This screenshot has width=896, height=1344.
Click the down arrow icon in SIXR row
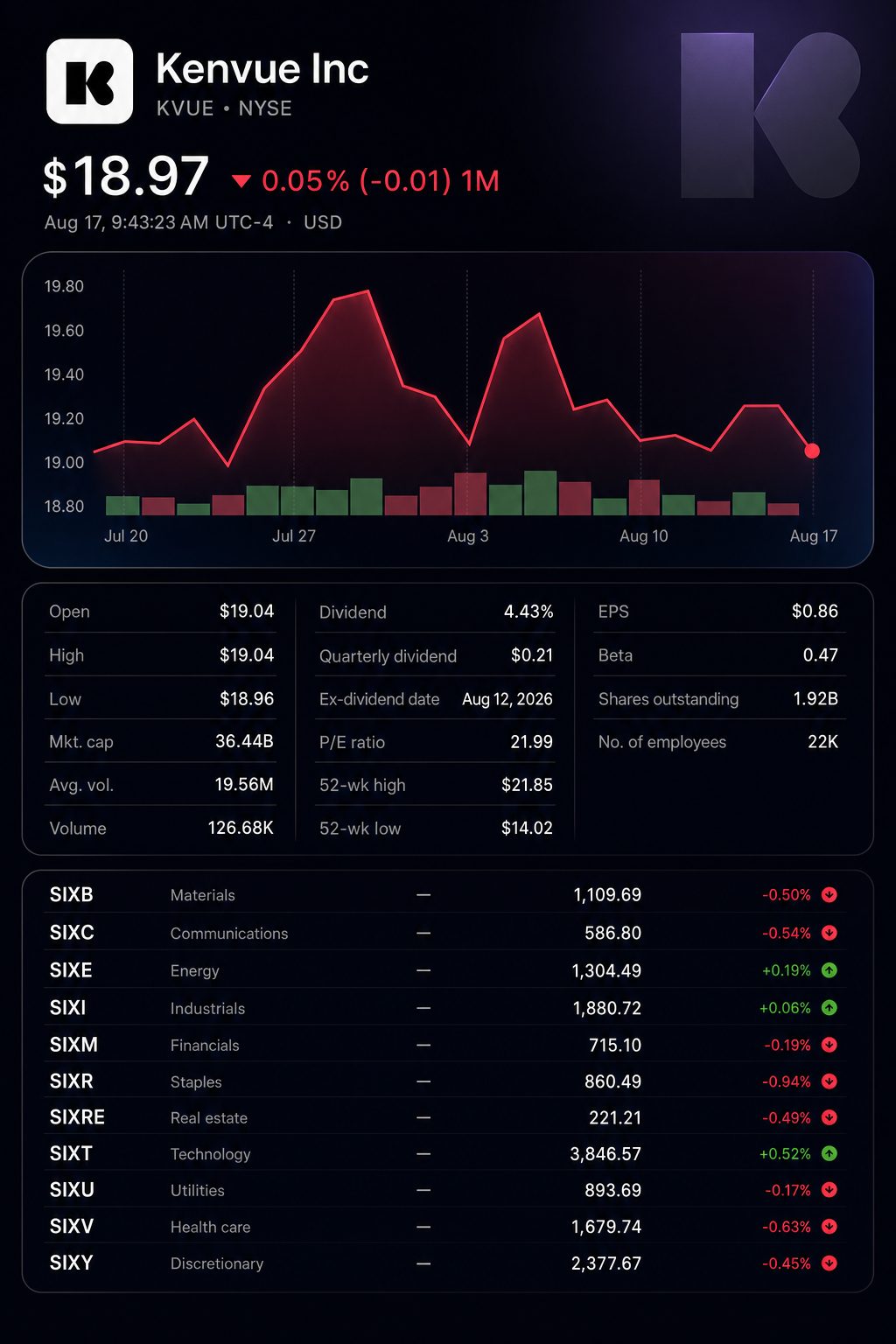coord(829,1081)
